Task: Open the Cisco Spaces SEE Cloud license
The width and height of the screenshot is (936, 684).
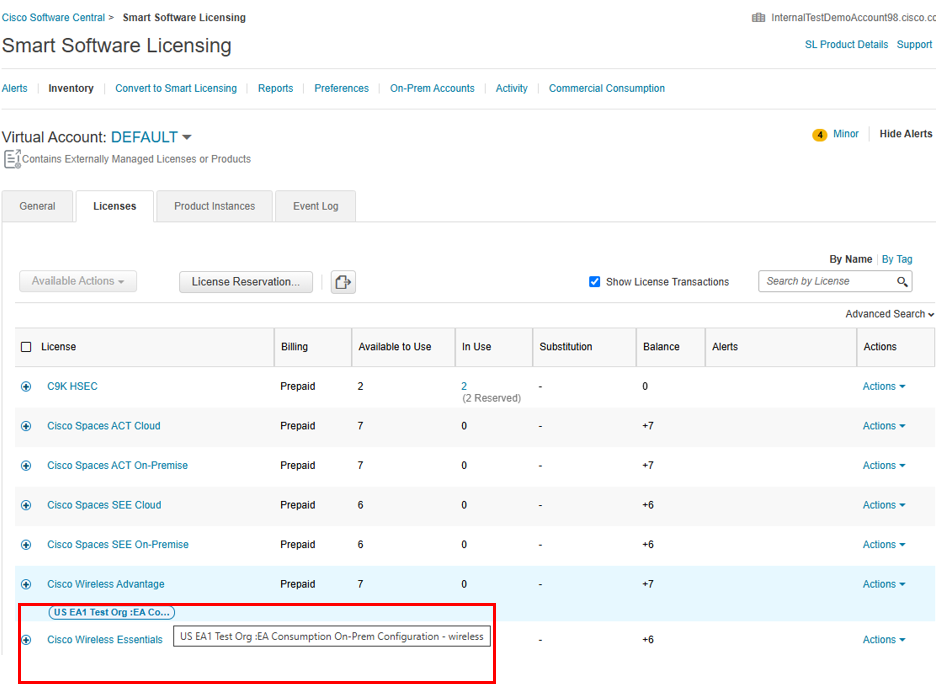Action: tap(104, 505)
